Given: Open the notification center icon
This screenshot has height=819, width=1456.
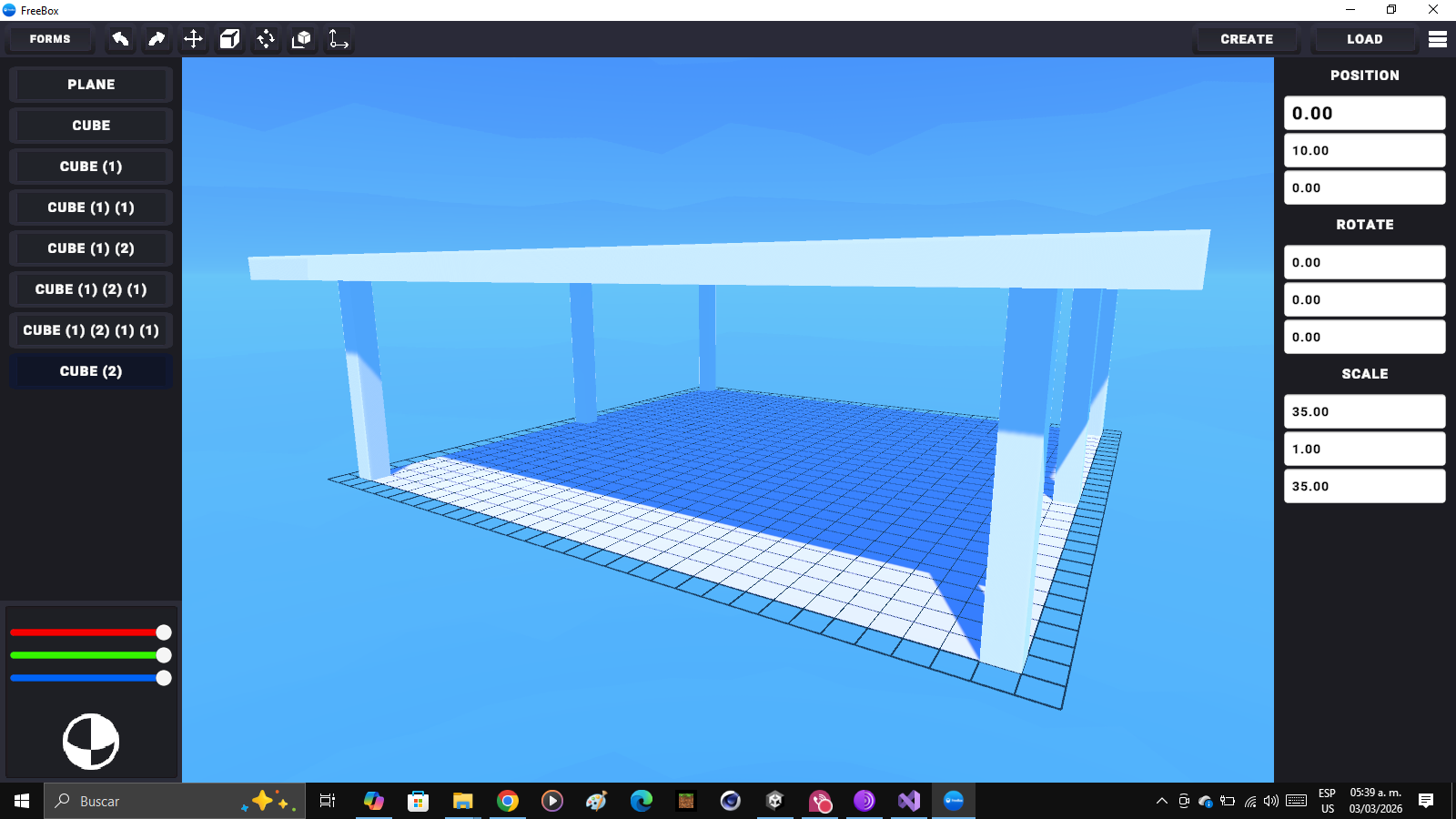Looking at the screenshot, I should point(1426,801).
